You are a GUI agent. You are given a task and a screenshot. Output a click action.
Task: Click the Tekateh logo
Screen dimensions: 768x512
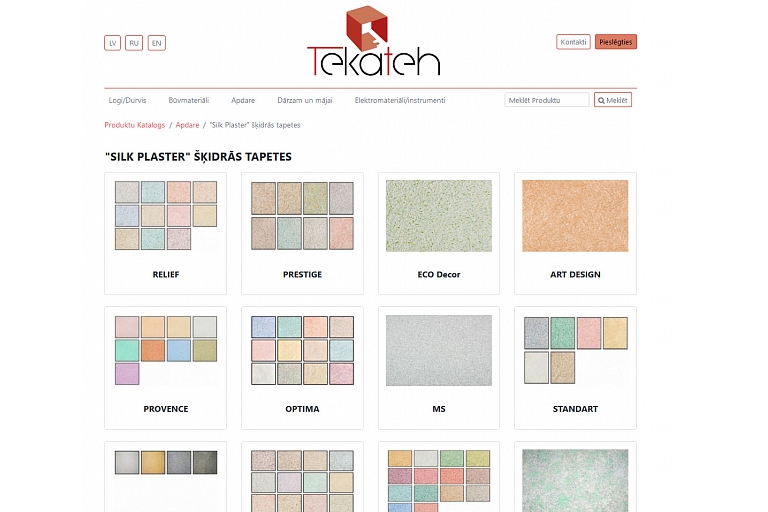(373, 41)
